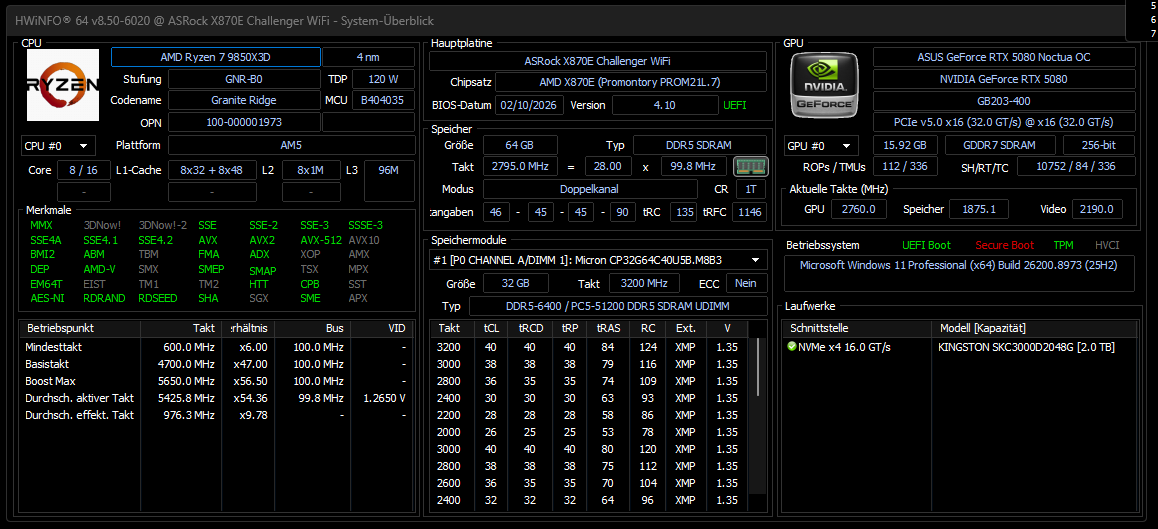This screenshot has width=1158, height=529.
Task: Click the red Secure Boot label
Action: [x=1004, y=245]
